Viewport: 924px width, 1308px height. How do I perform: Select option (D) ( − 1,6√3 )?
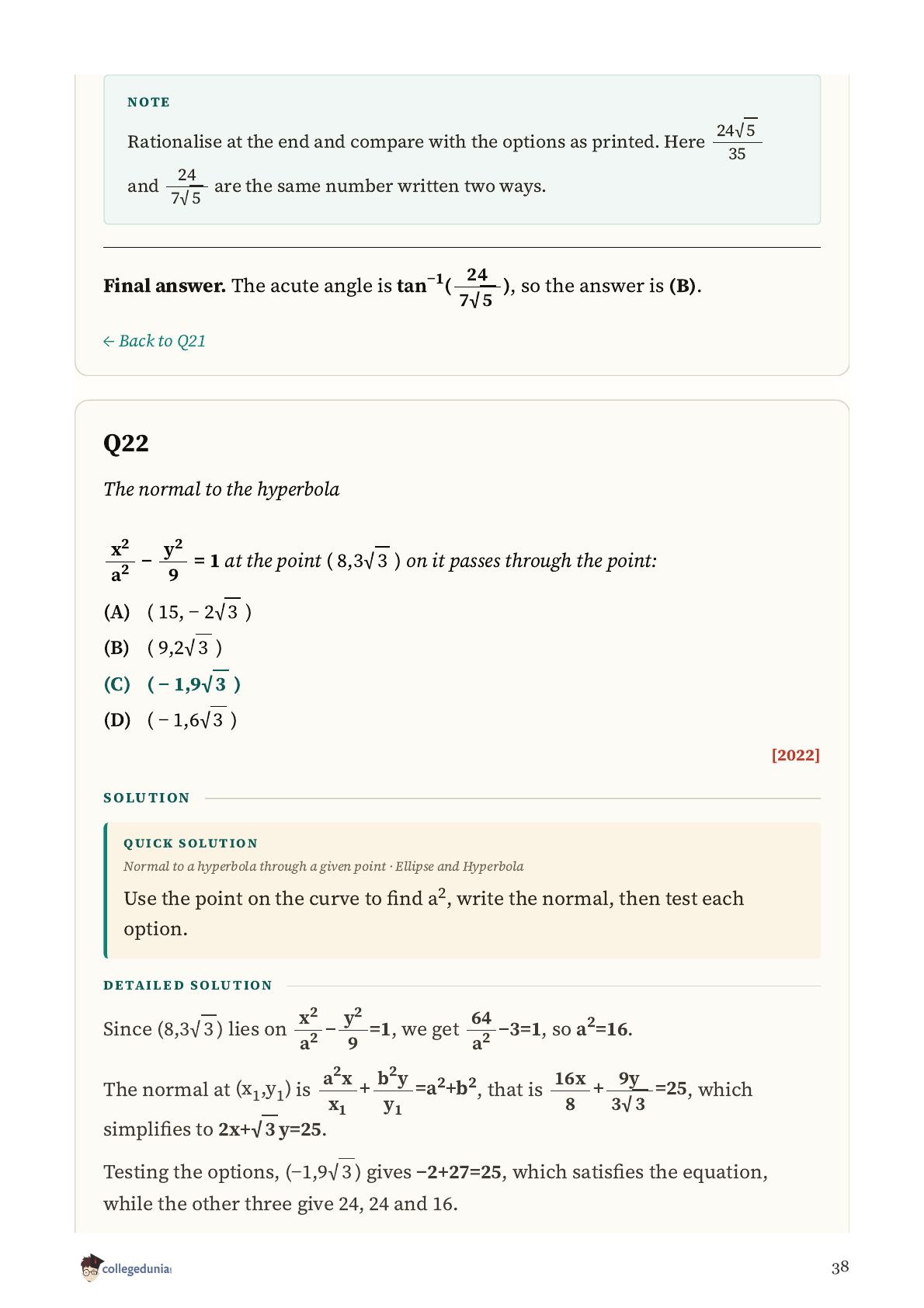(171, 719)
